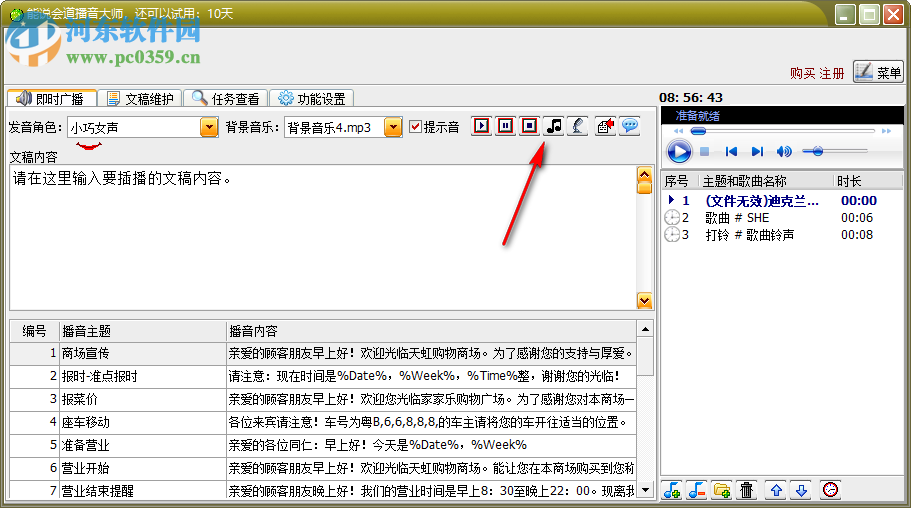Viewport: 911px width, 508px height.
Task: Click the microphone toolbar icon
Action: [578, 126]
